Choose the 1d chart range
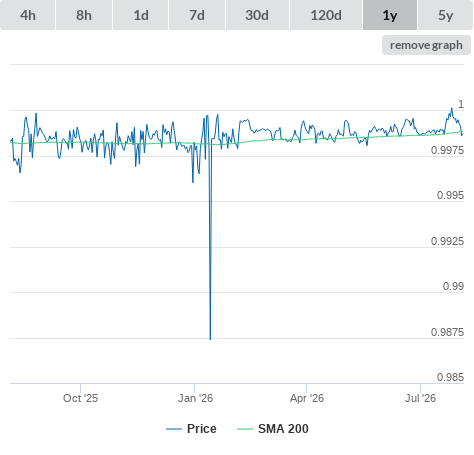The width and height of the screenshot is (474, 455). [141, 15]
